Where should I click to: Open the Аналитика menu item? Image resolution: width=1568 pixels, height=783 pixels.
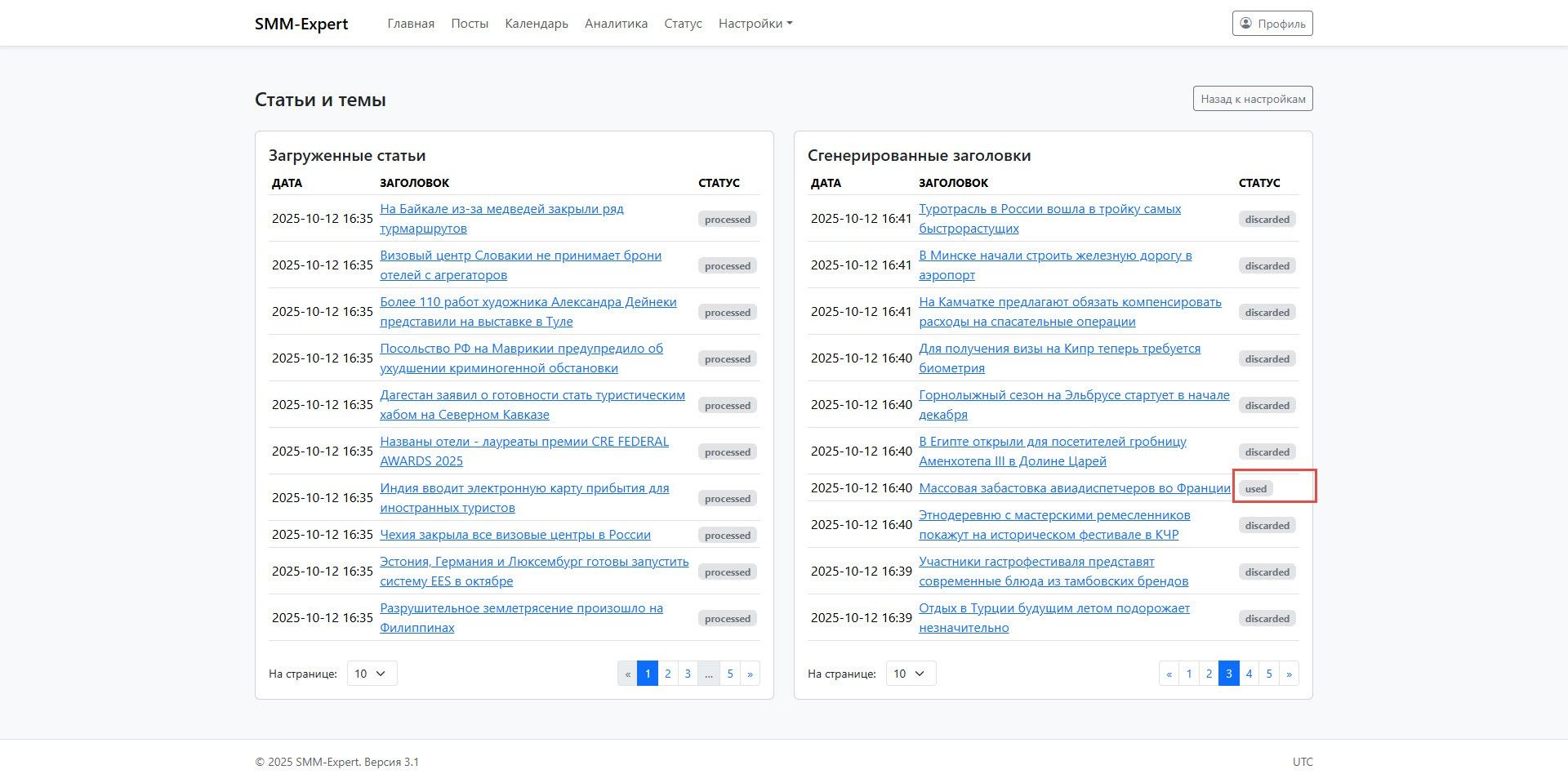tap(616, 24)
